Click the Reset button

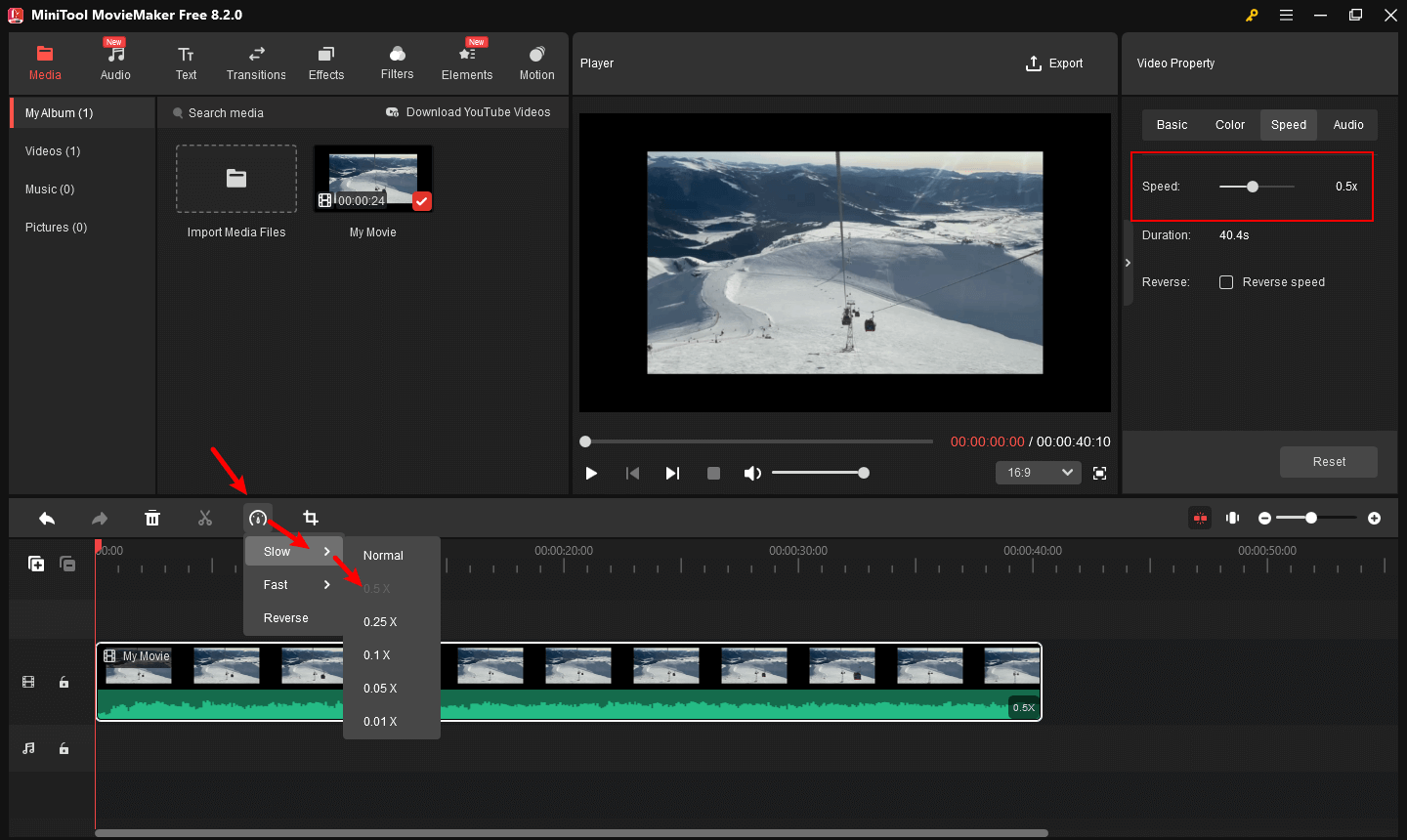tap(1329, 462)
